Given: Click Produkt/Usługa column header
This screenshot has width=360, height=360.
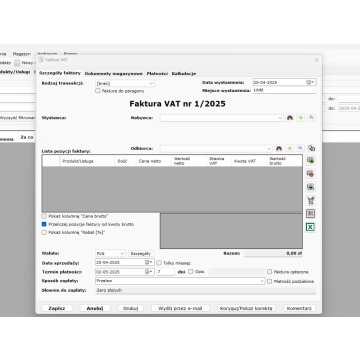Looking at the screenshot, I should coord(87,161).
